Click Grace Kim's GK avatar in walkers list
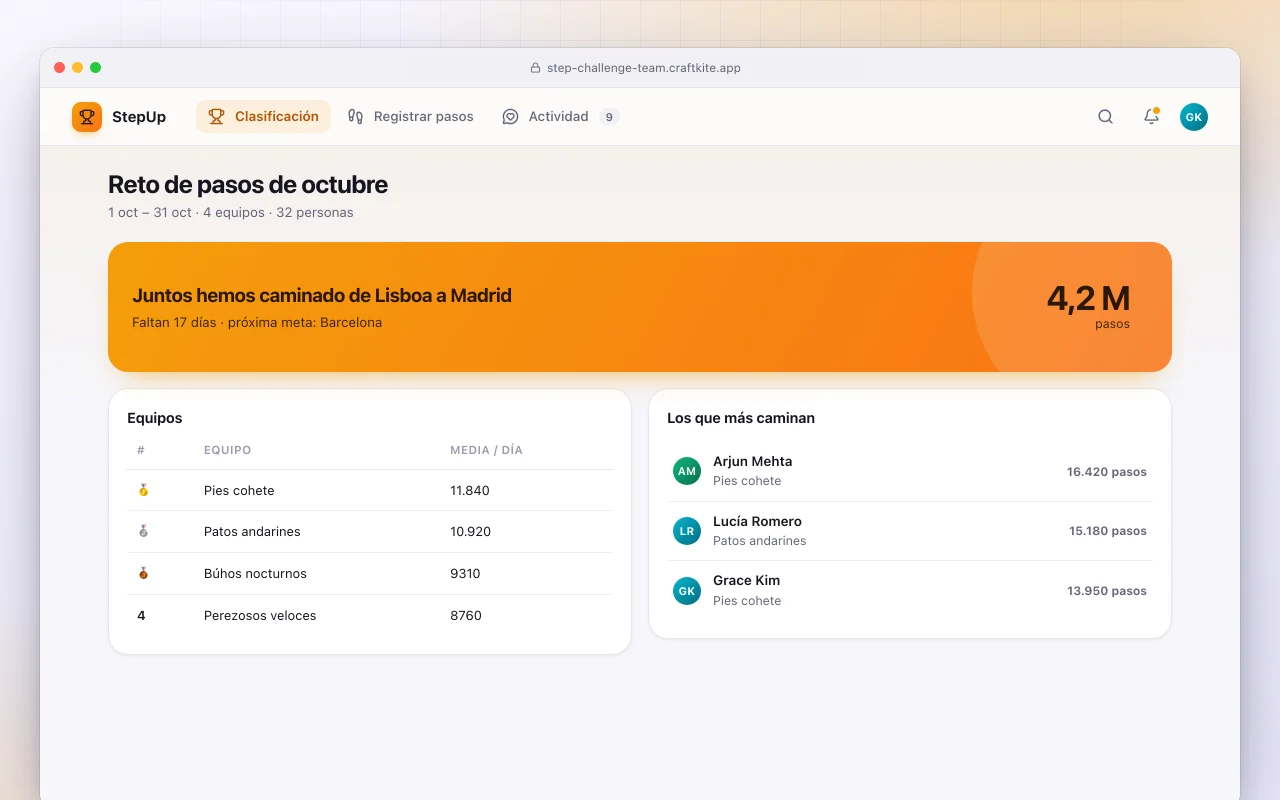This screenshot has height=800, width=1280. coord(687,591)
